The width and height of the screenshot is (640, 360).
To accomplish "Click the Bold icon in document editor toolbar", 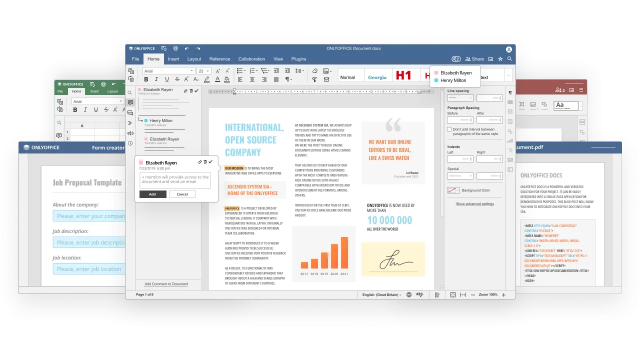I will pyautogui.click(x=146, y=79).
